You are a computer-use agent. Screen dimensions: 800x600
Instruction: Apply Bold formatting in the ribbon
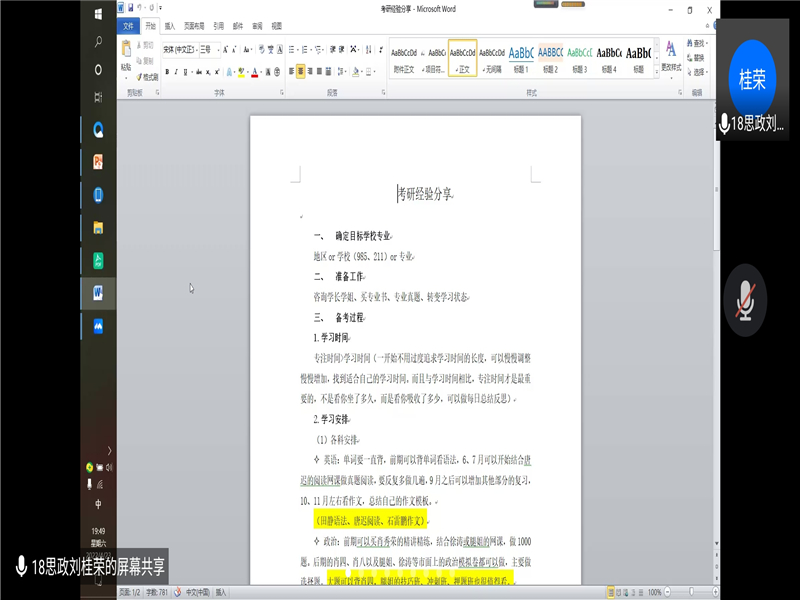(167, 72)
